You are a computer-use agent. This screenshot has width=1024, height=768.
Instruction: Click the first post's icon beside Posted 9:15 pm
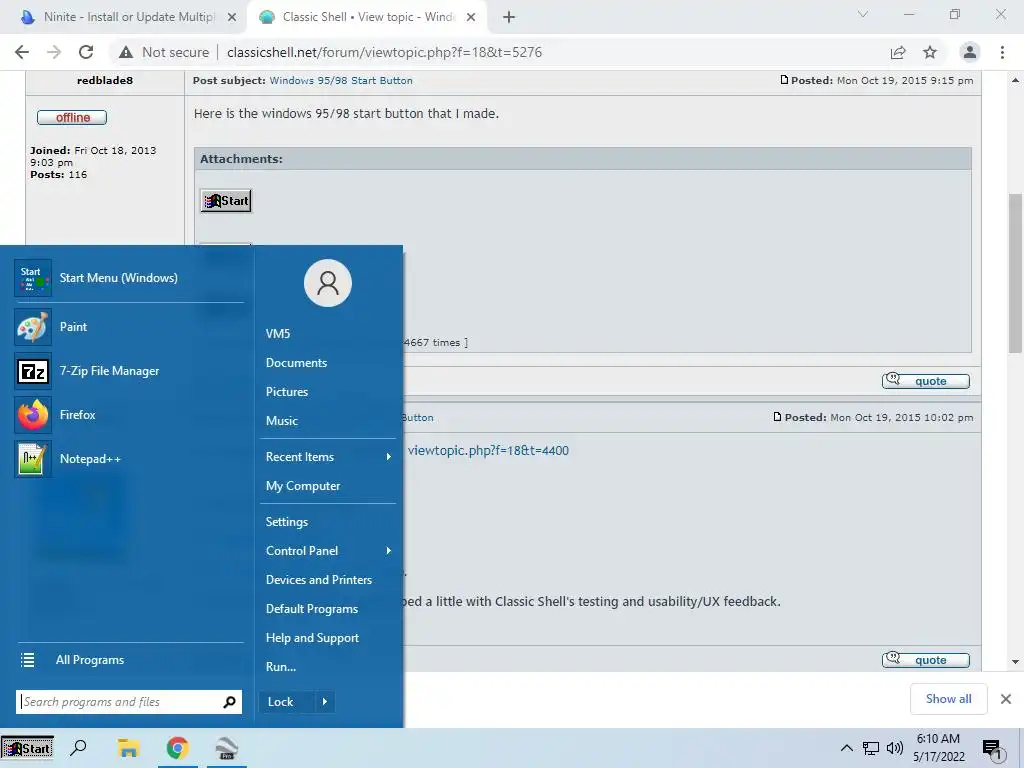tap(784, 80)
